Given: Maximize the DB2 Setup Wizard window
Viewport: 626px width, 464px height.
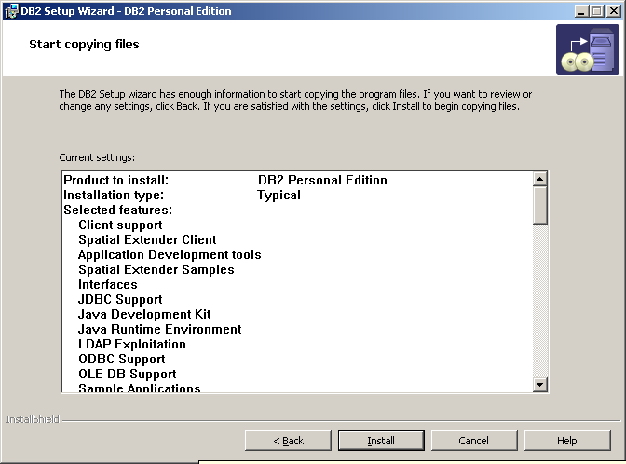Looking at the screenshot, I should point(597,11).
